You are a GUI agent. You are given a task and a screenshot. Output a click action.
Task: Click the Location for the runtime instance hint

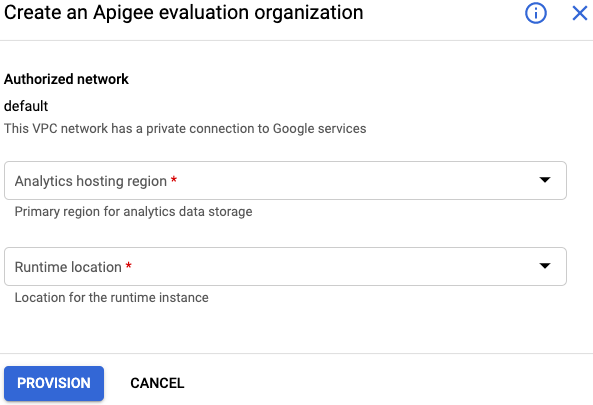coord(112,298)
